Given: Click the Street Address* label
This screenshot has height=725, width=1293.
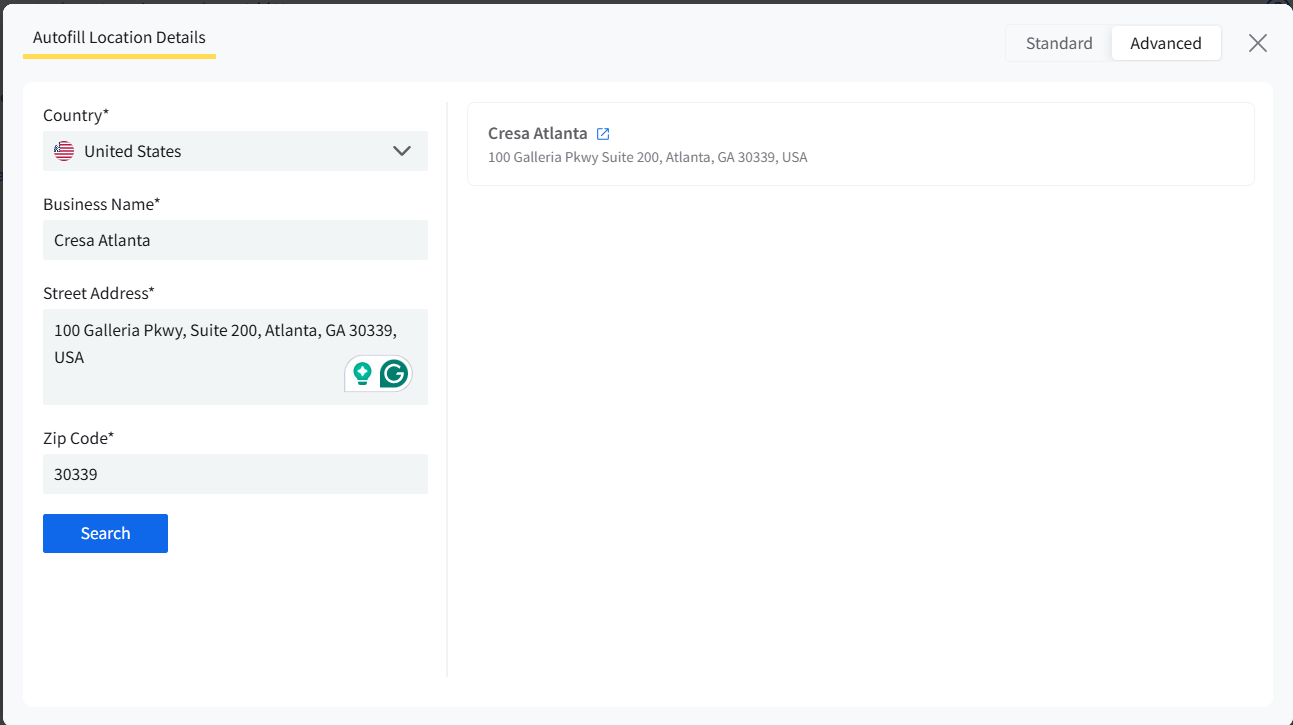Looking at the screenshot, I should (x=99, y=293).
